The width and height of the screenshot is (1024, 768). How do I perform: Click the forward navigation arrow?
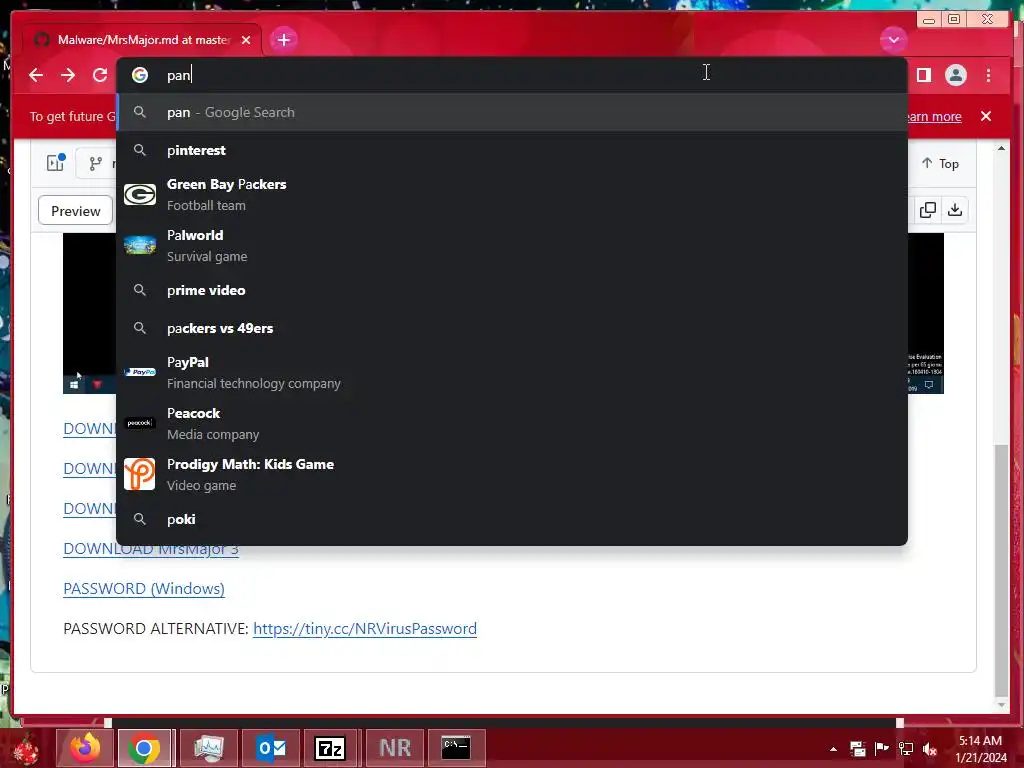[68, 75]
